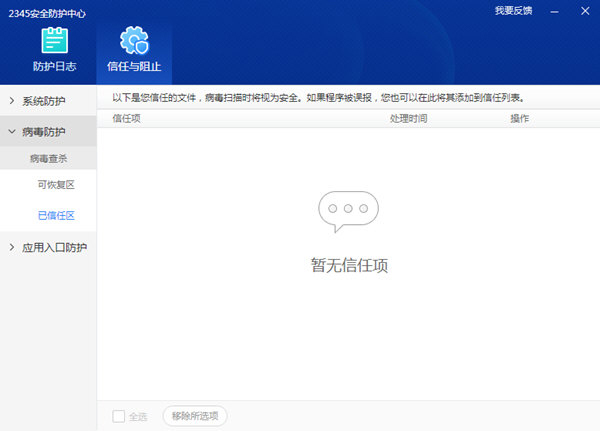
Task: Tick the 全选 select-all checkbox
Action: click(119, 416)
